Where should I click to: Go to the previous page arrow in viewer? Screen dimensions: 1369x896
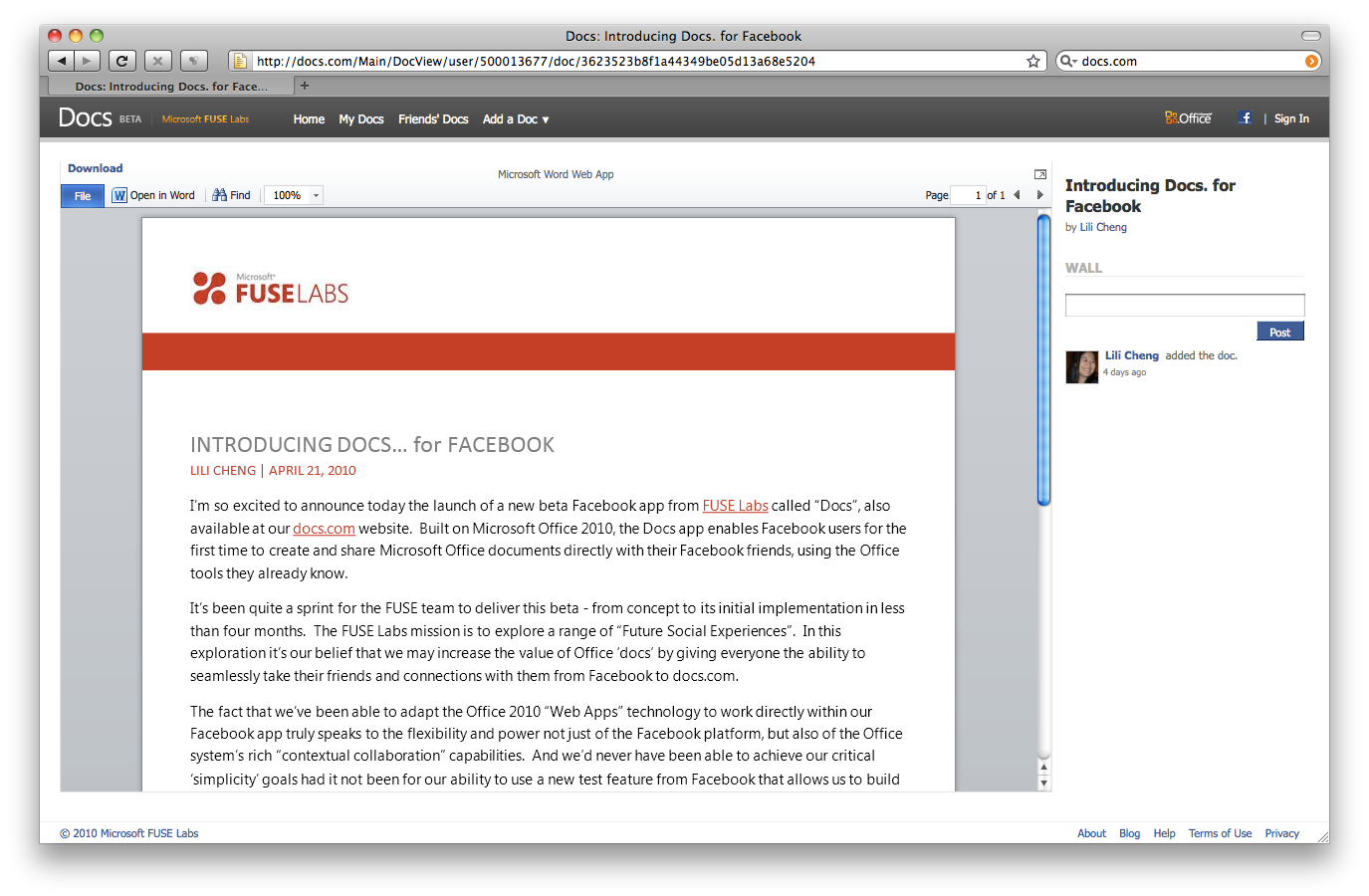point(1017,195)
